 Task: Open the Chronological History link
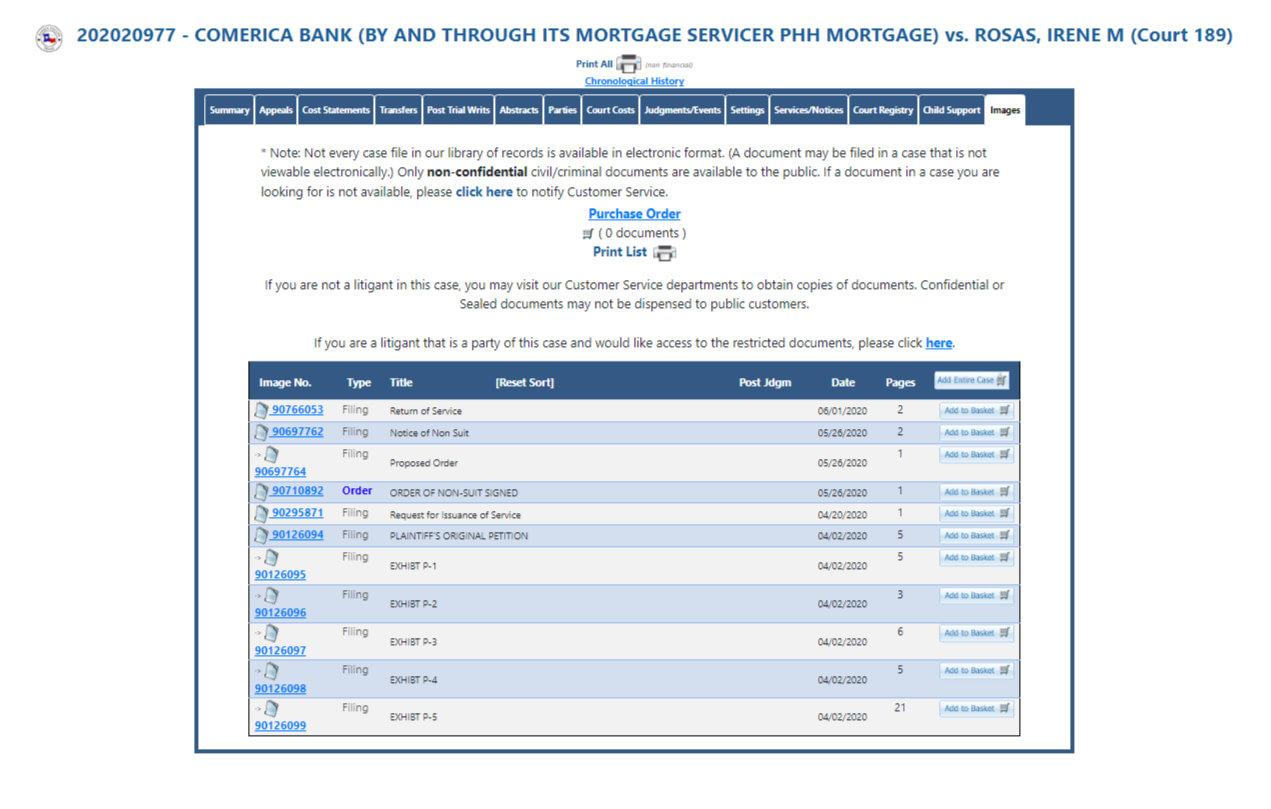tap(634, 81)
